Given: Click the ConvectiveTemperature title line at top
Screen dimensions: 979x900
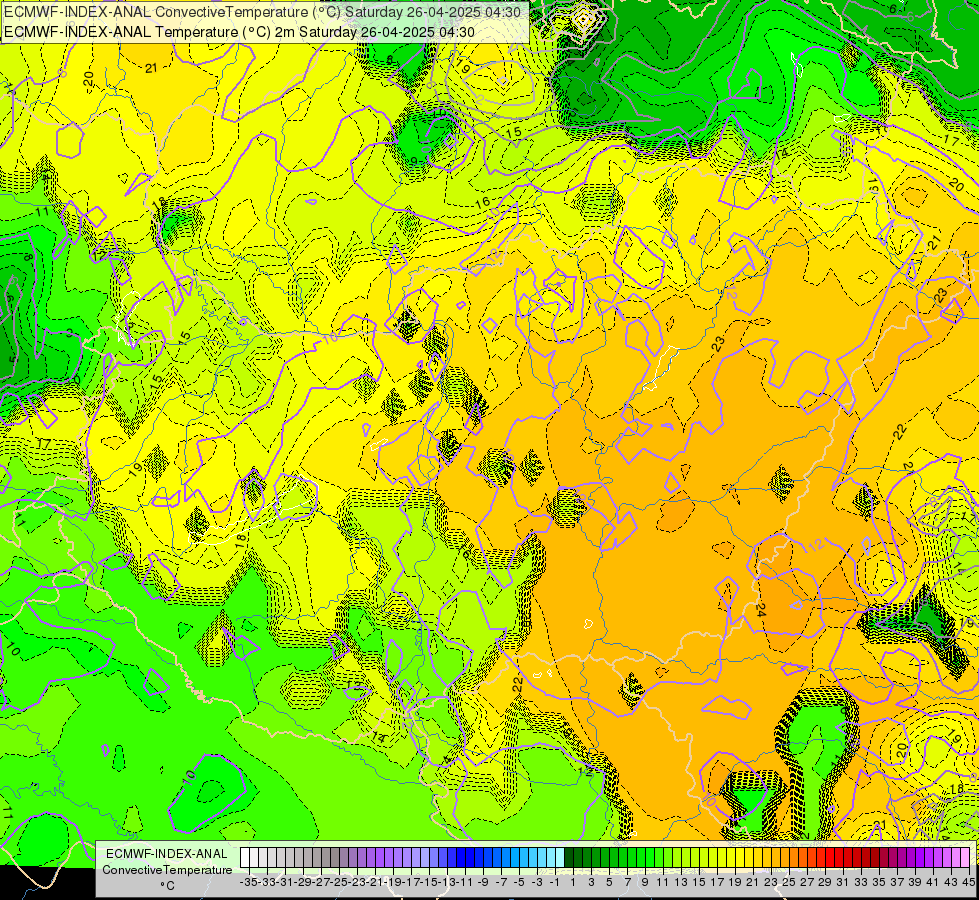Looking at the screenshot, I should 264,12.
